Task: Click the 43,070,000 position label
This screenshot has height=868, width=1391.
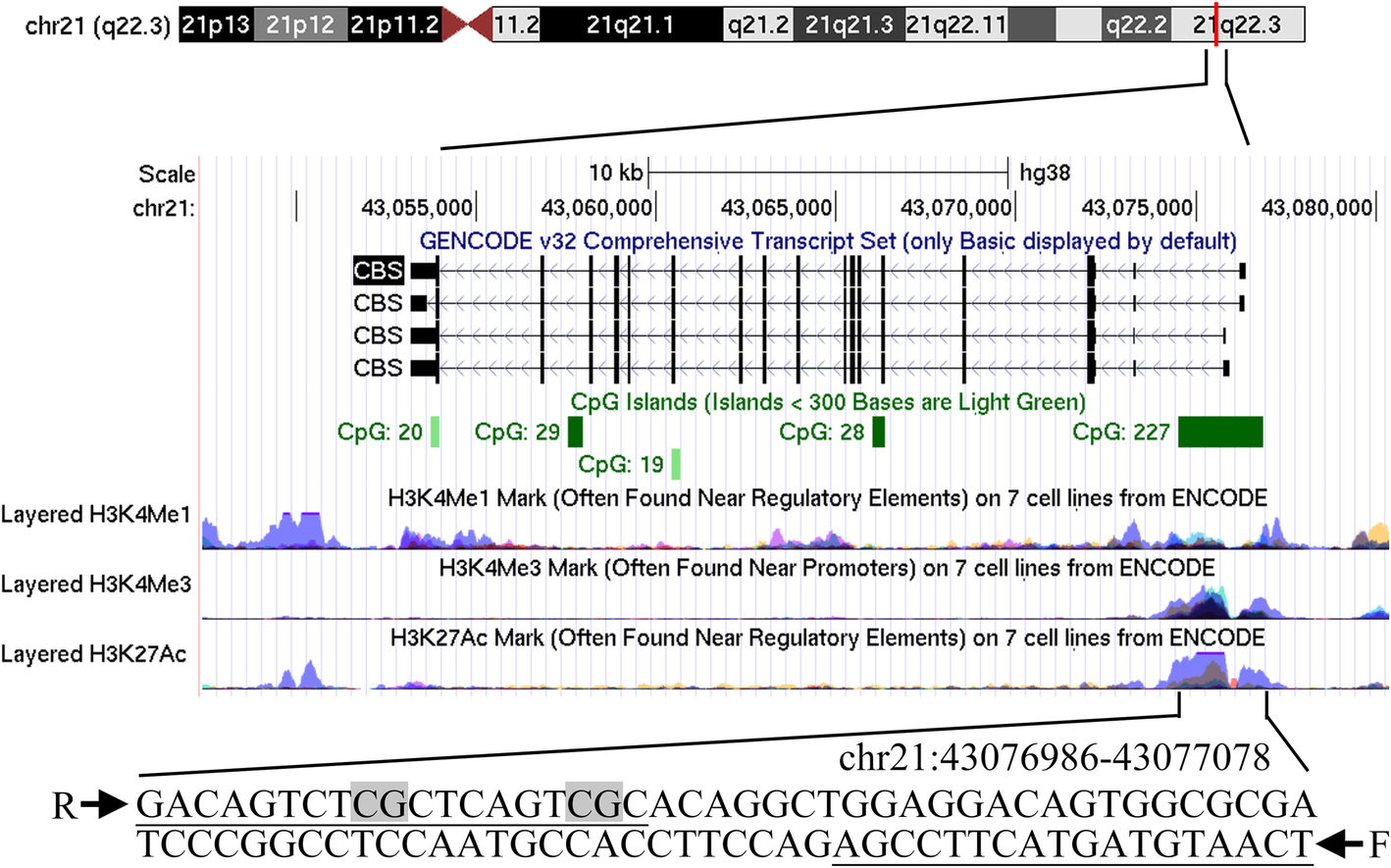Action: pos(955,208)
